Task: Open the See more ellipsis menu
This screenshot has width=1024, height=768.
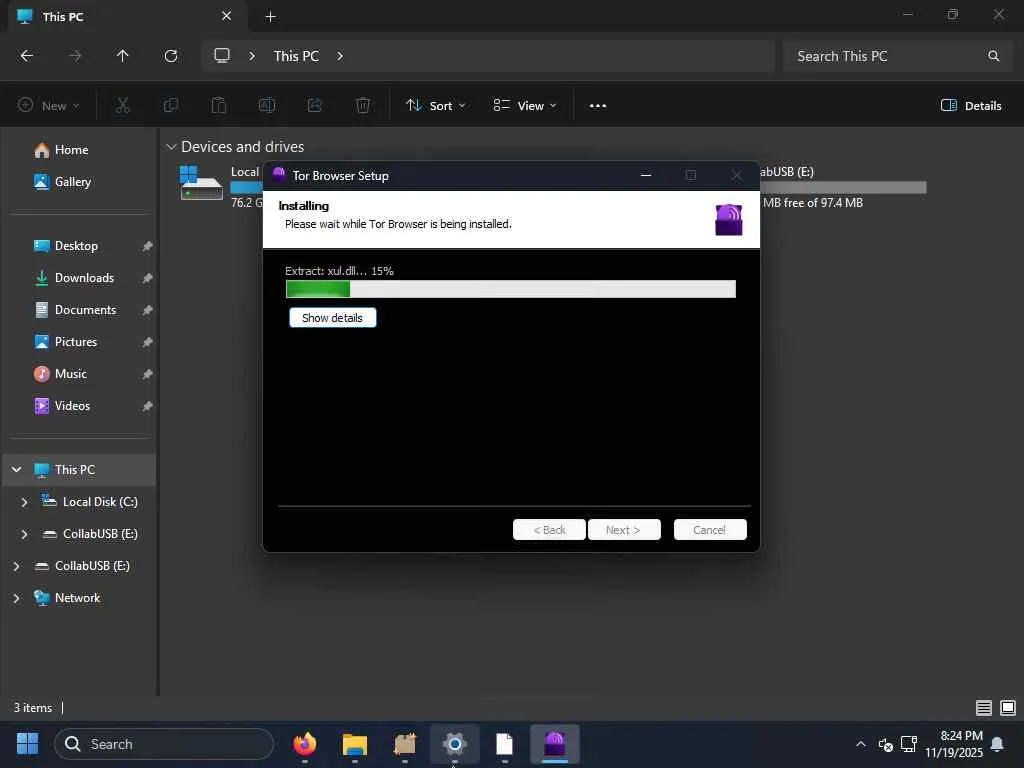Action: 598,106
